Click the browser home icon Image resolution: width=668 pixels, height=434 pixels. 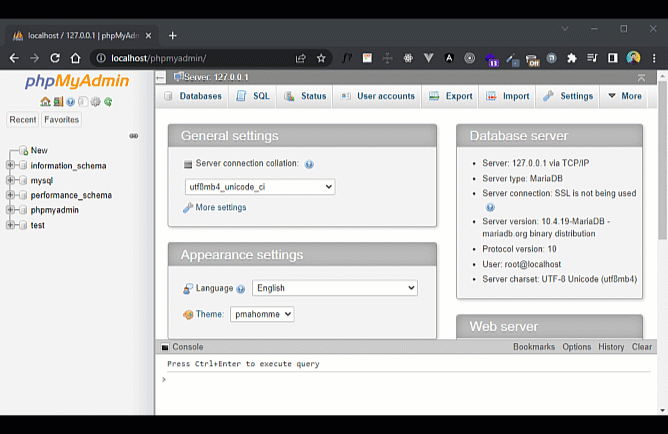[x=75, y=58]
